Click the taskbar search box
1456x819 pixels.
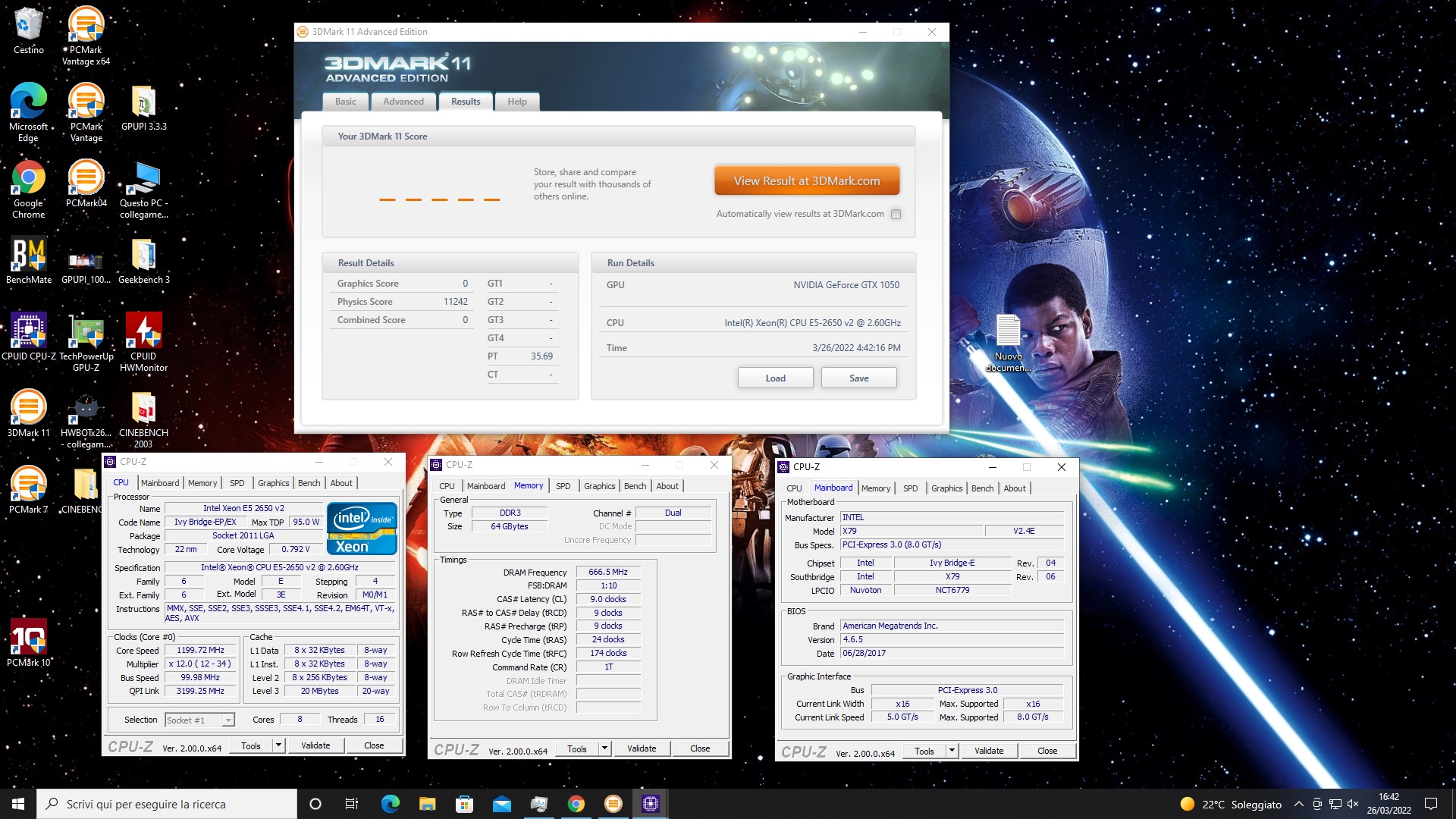coord(167,804)
